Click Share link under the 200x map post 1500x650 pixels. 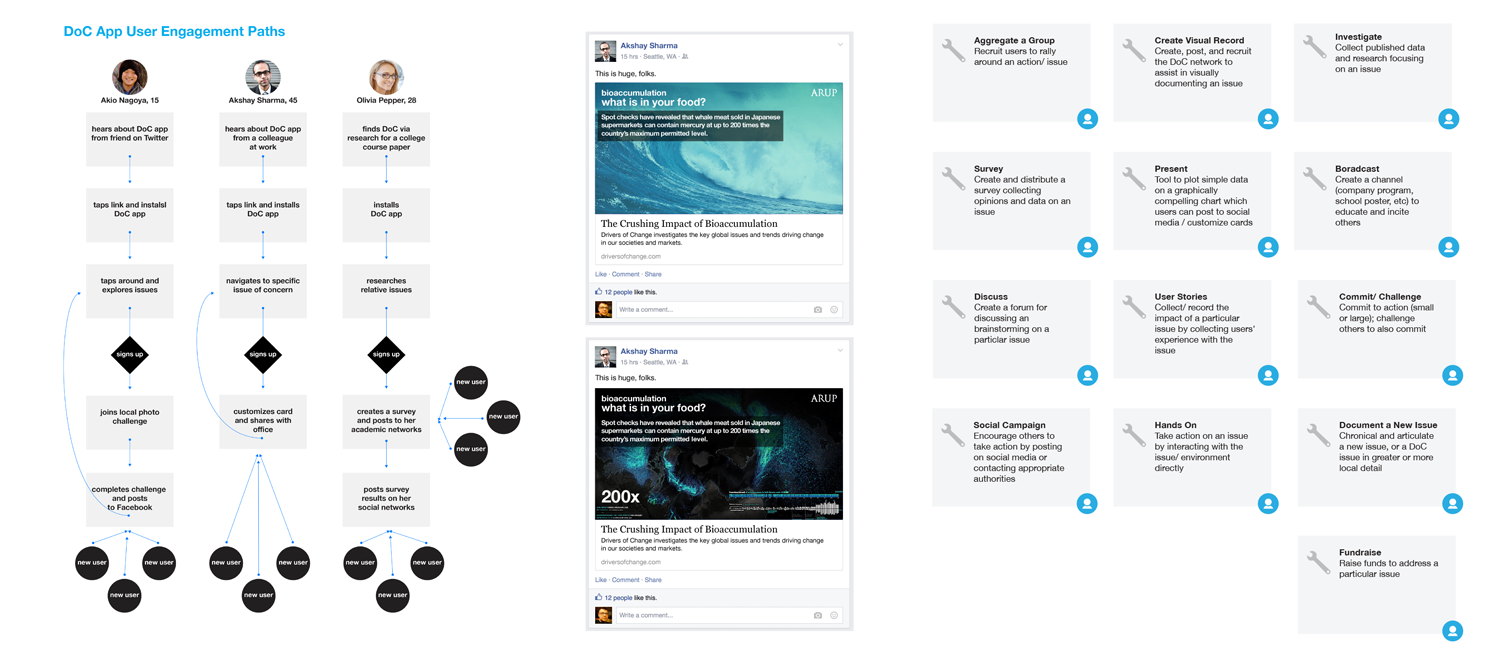653,580
